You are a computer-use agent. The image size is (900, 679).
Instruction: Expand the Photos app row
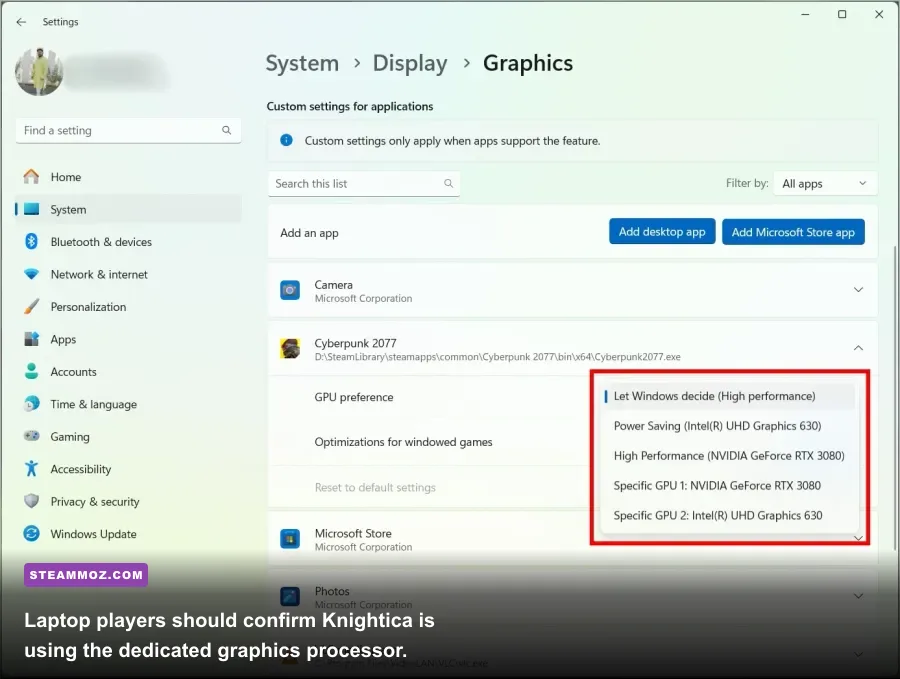point(858,596)
